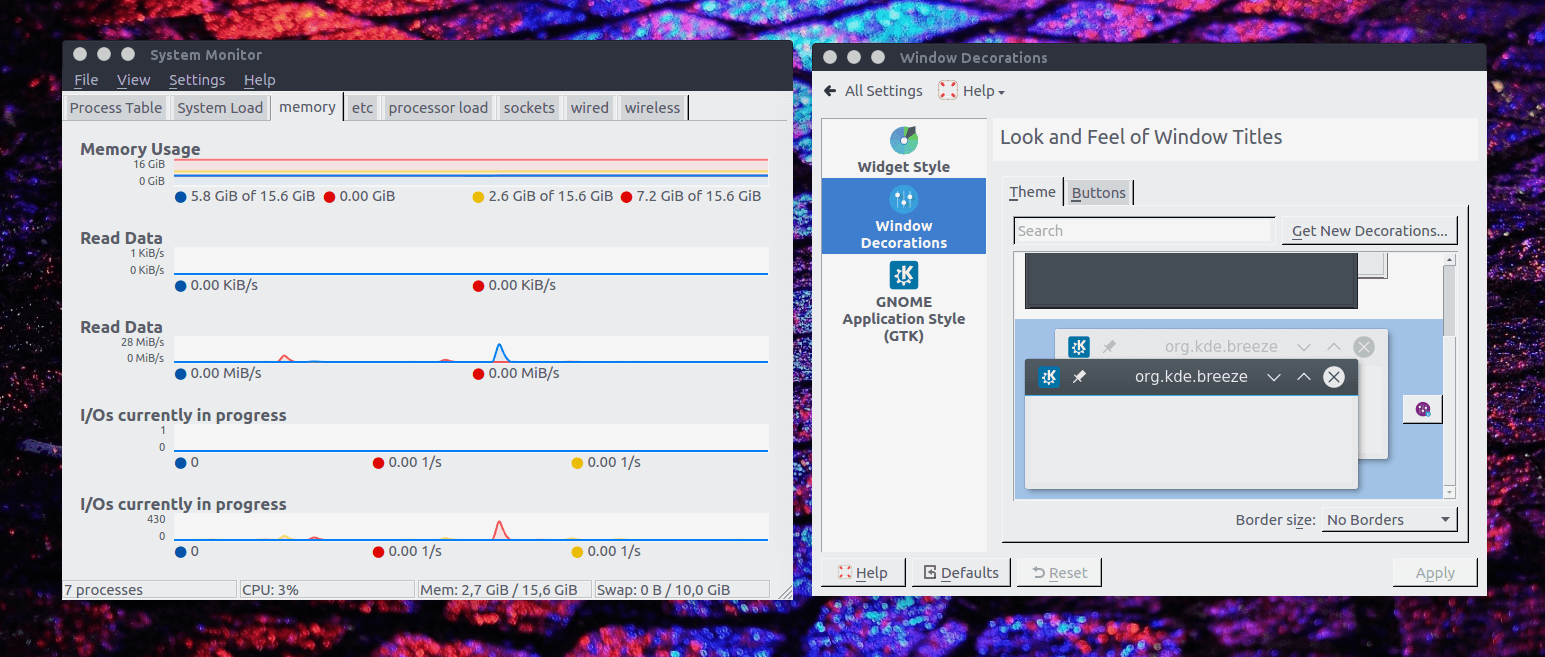The height and width of the screenshot is (657, 1545).
Task: Click the KDE logo in the active Breeze preview titlebar
Action: pyautogui.click(x=1048, y=378)
